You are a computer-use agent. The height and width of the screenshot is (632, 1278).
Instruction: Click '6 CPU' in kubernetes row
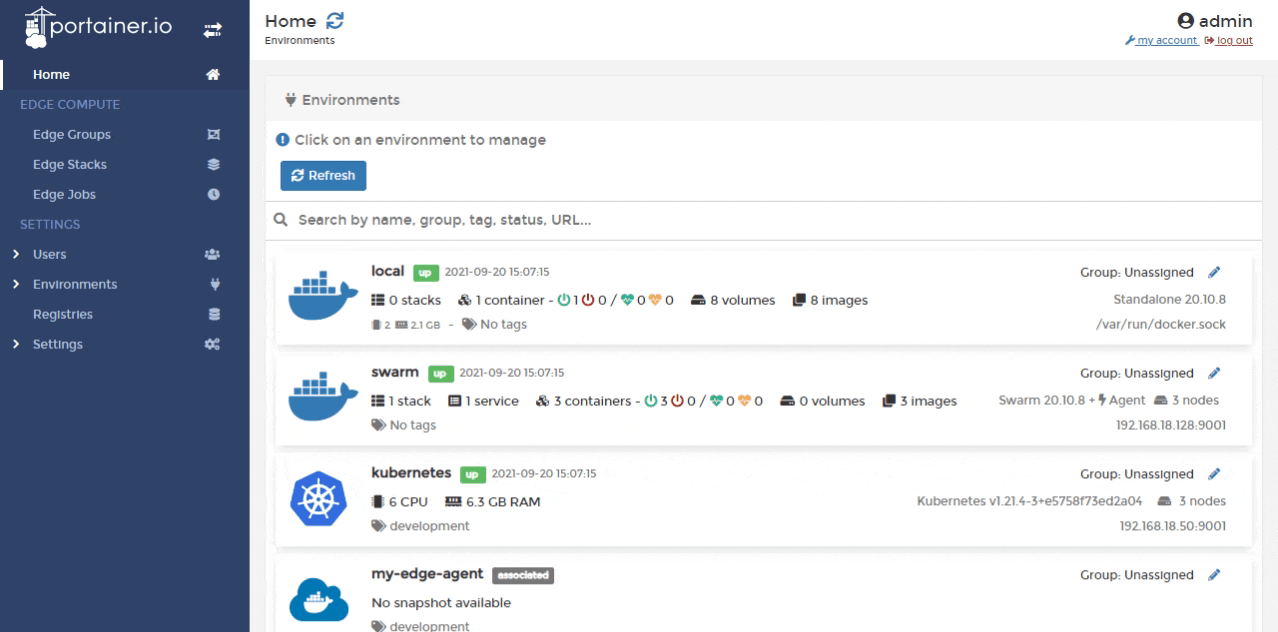pos(409,501)
